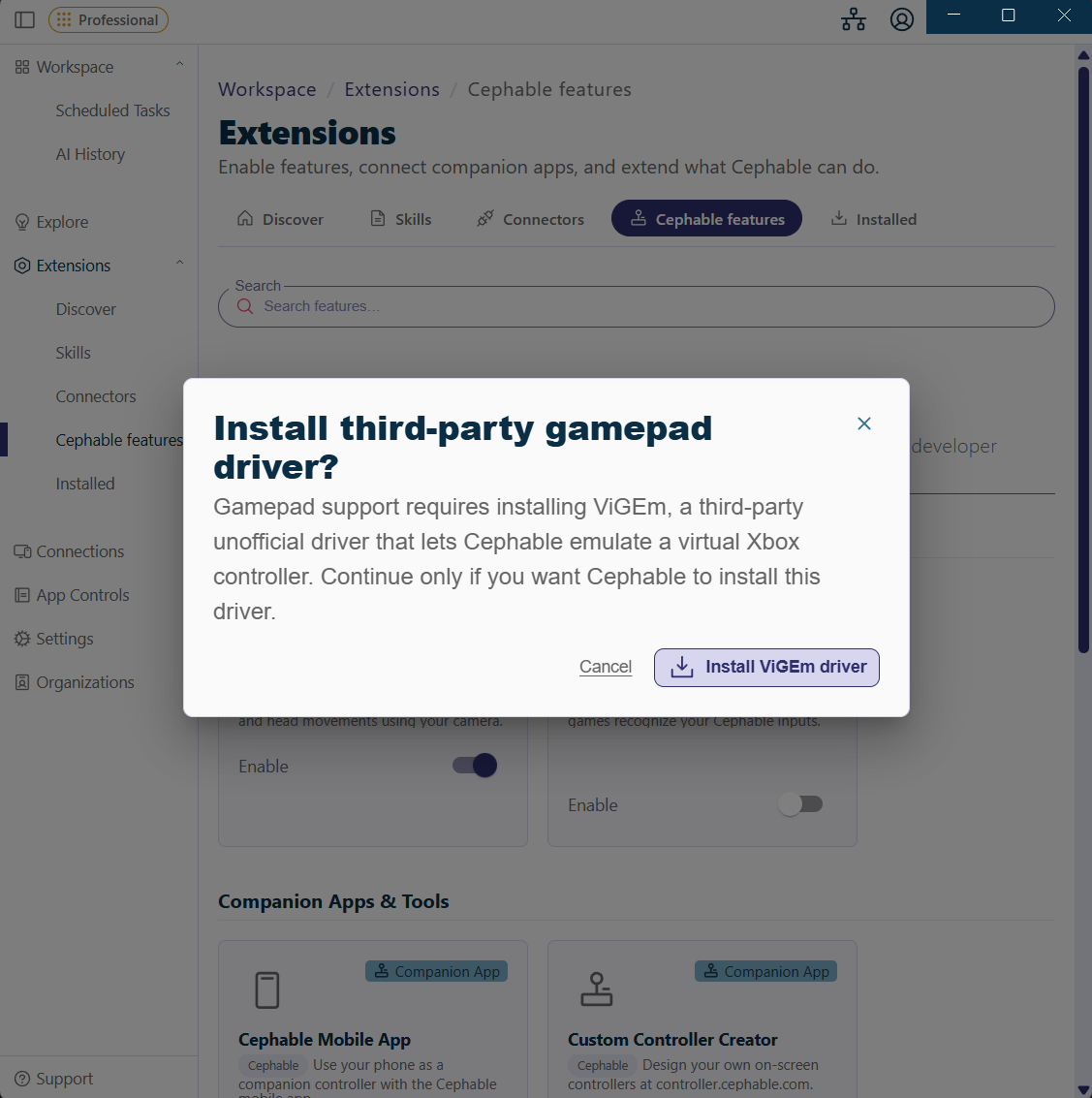Click the Custom Controller Creator joystick icon
Screen dimensions: 1092x1098
click(597, 989)
